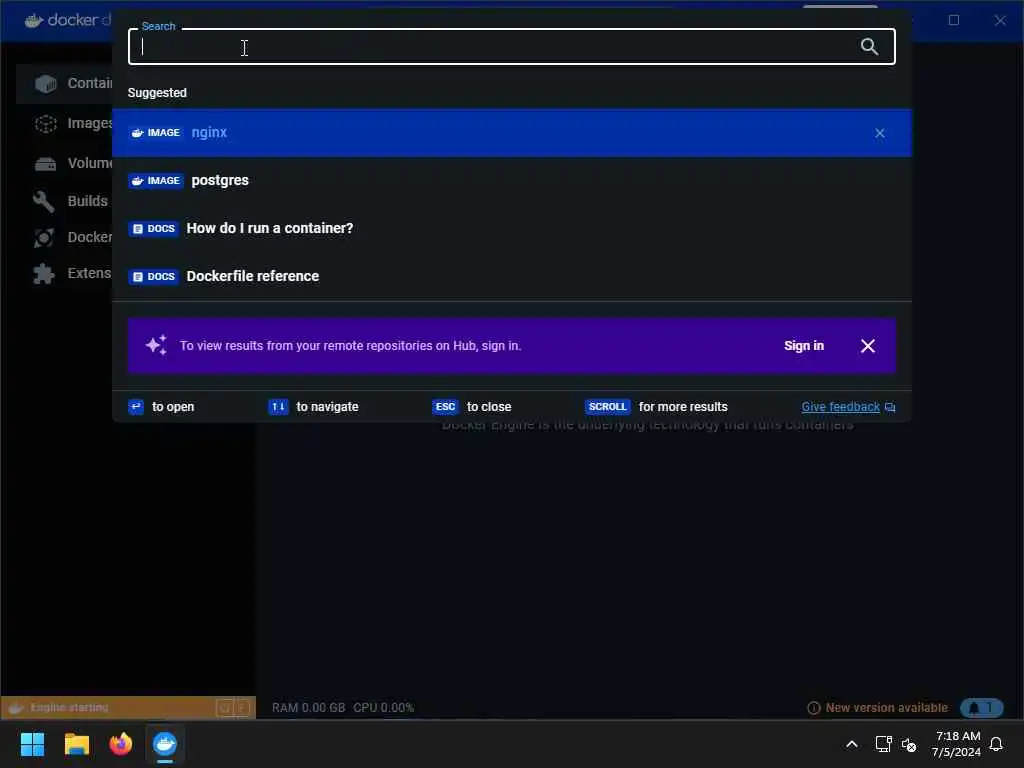The image size is (1024, 768).
Task: Click the Docker whale logo in title bar
Action: pyautogui.click(x=34, y=20)
